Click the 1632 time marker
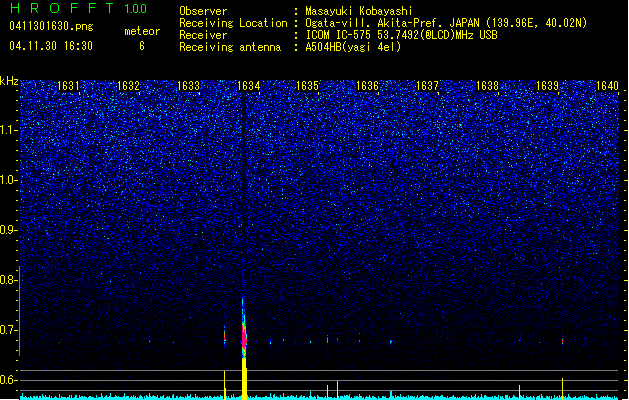Viewport: 629px width, 400px height. tap(128, 86)
